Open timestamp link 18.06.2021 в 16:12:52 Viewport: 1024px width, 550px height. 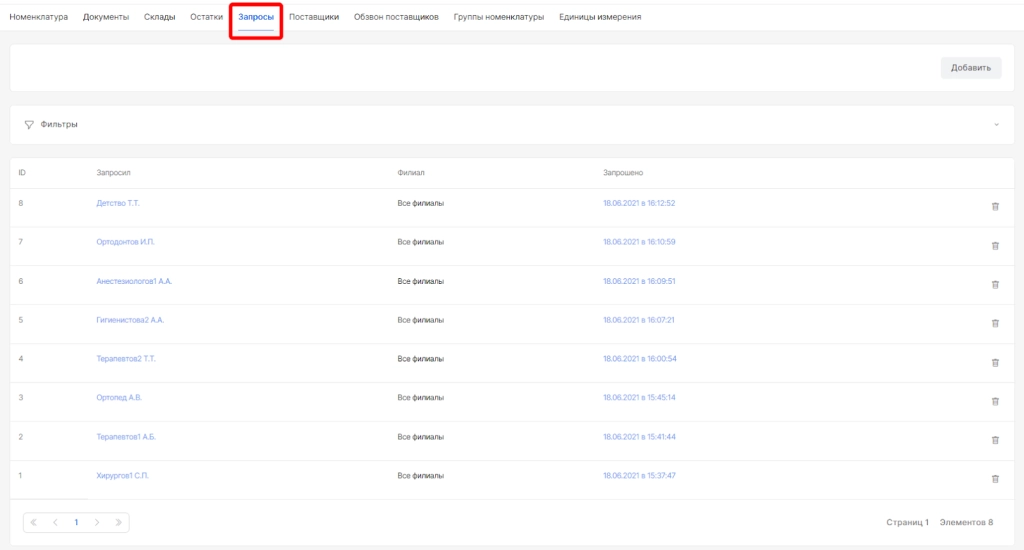click(x=639, y=203)
